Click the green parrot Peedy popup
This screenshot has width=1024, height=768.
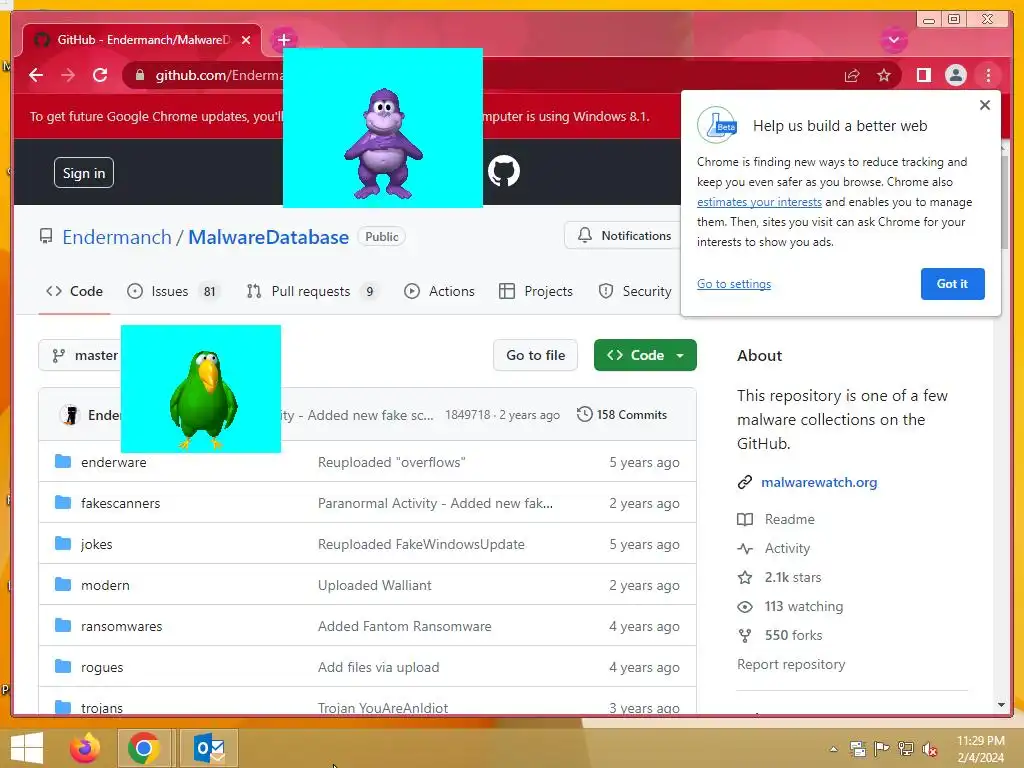(201, 389)
